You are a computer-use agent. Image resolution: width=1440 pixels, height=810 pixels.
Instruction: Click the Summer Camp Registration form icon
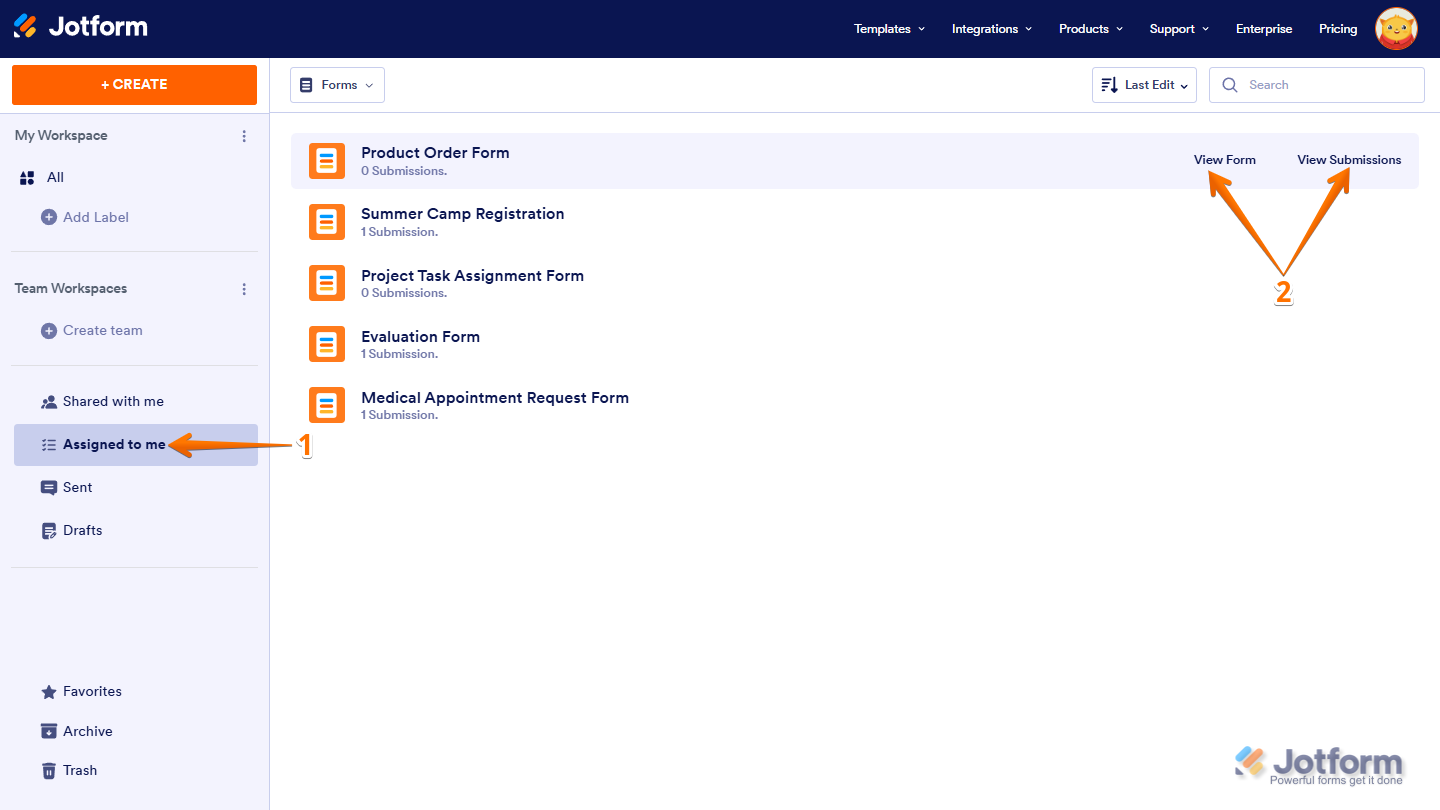(x=327, y=221)
